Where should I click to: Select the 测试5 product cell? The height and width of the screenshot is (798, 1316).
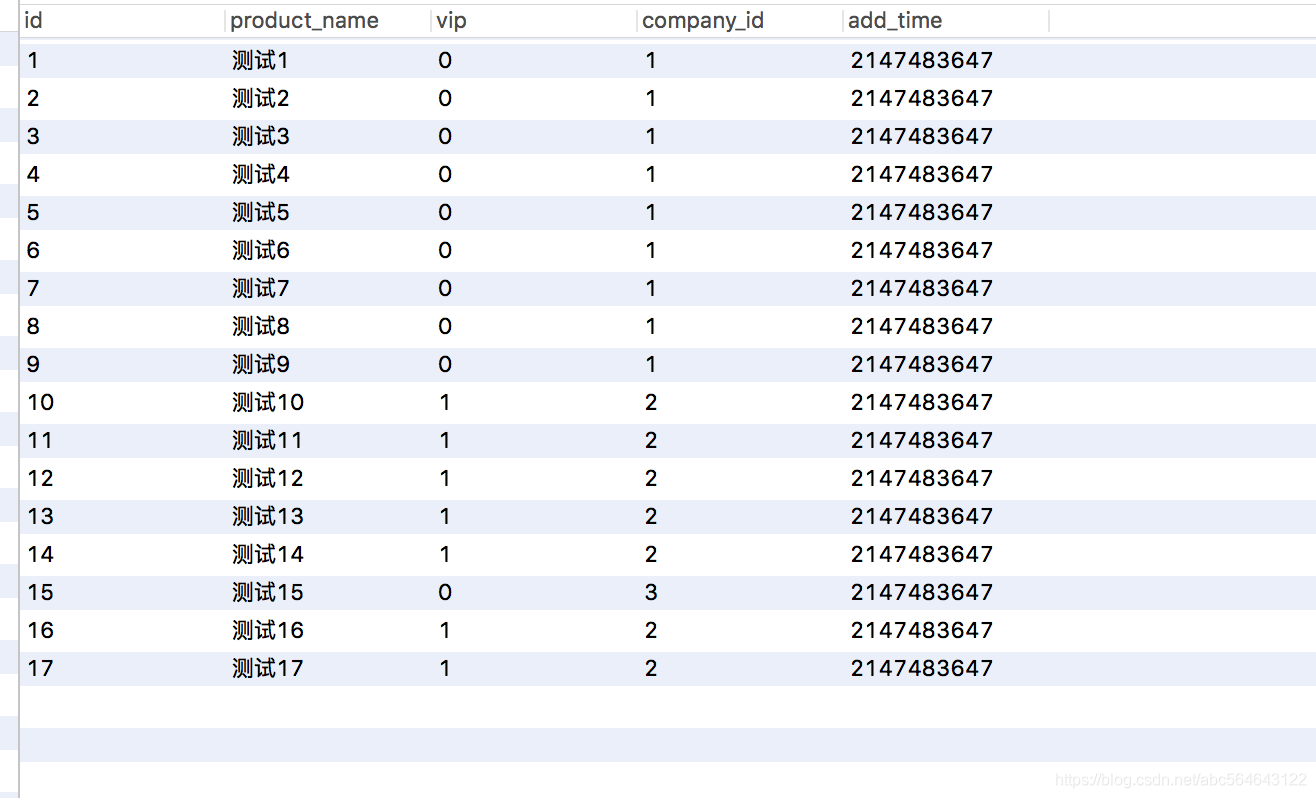coord(260,213)
